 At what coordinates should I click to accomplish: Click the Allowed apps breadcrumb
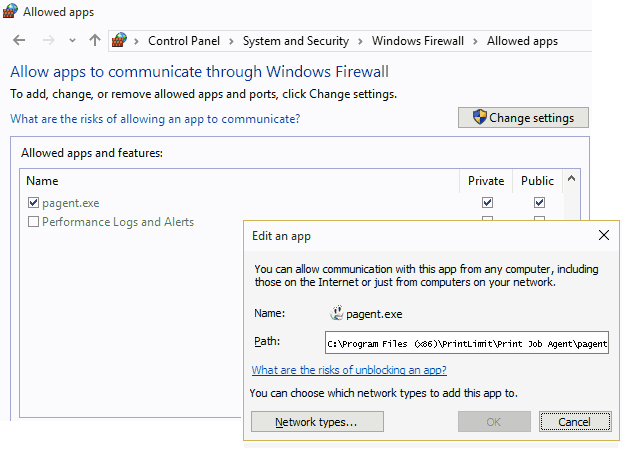[x=522, y=41]
